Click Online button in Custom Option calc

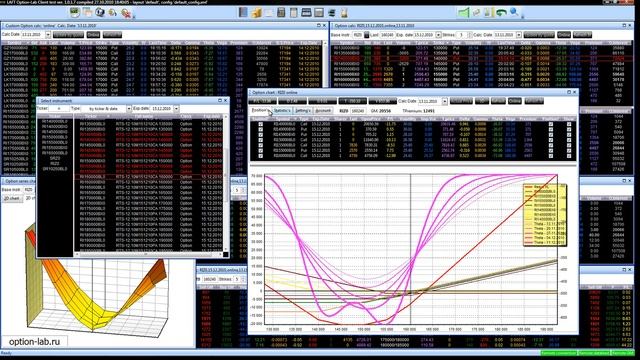click(93, 35)
